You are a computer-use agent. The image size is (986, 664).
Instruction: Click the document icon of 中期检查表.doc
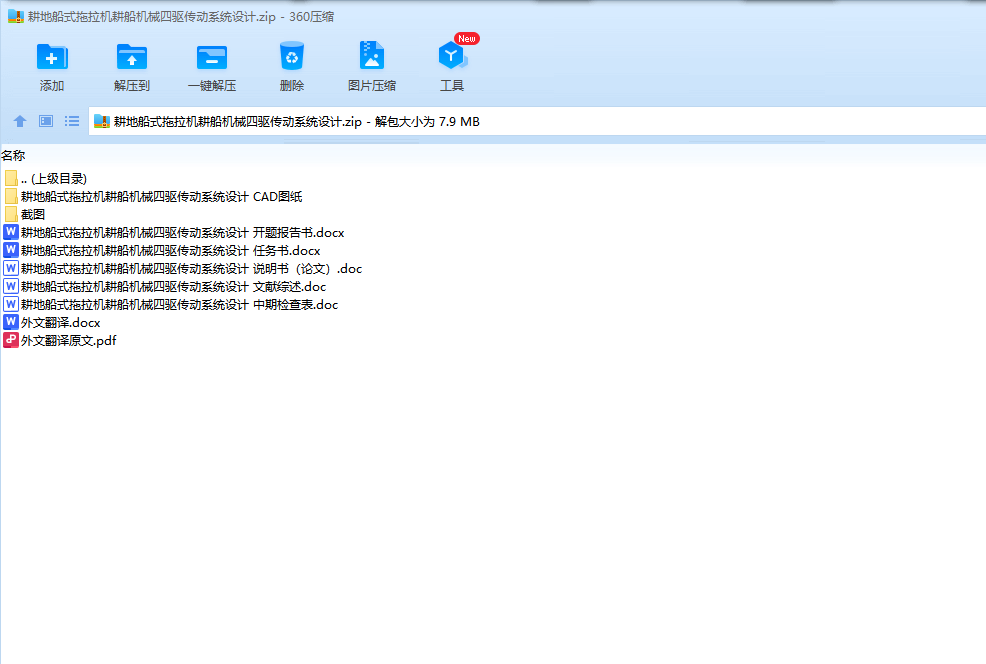click(x=11, y=304)
